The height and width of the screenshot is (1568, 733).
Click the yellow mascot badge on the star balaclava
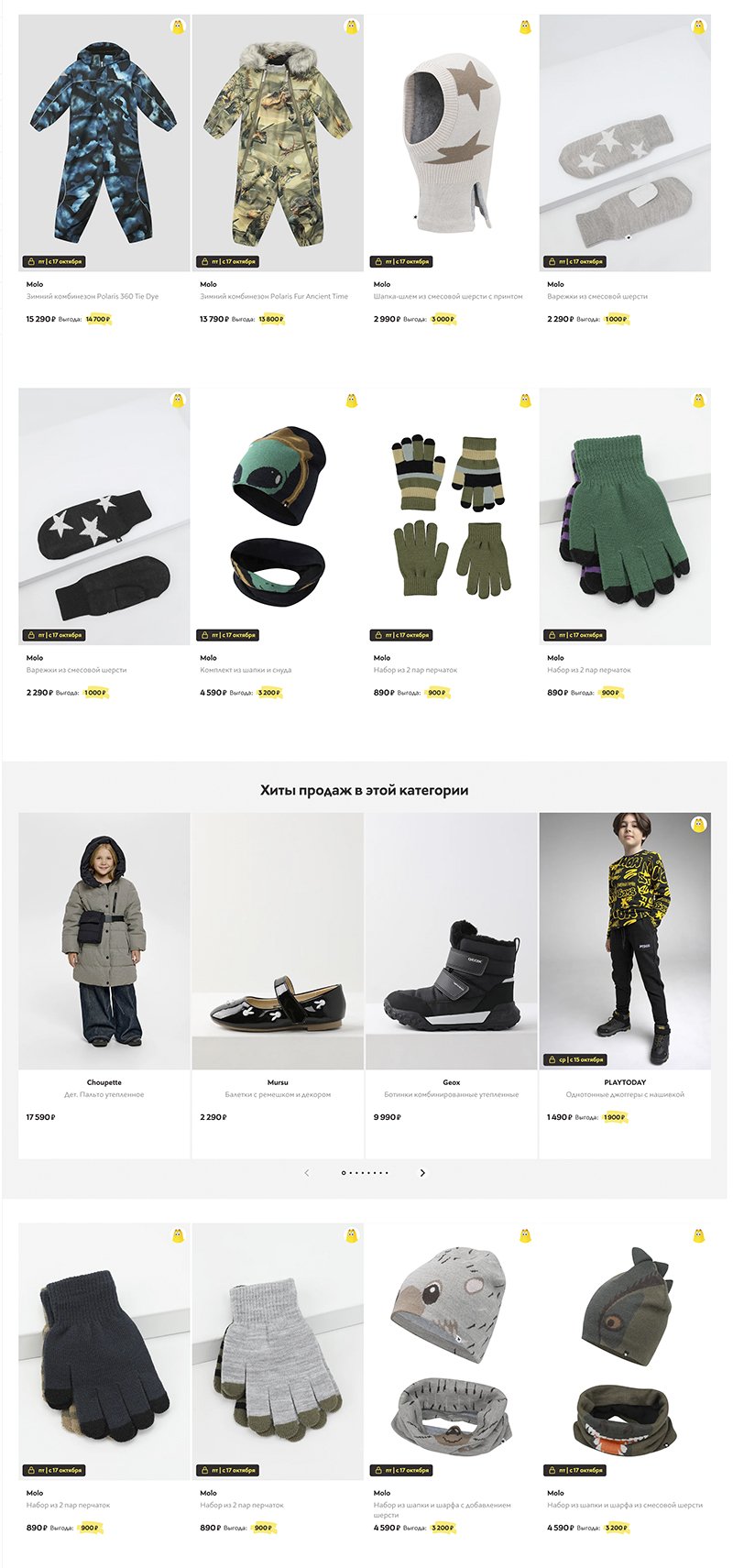pyautogui.click(x=525, y=27)
